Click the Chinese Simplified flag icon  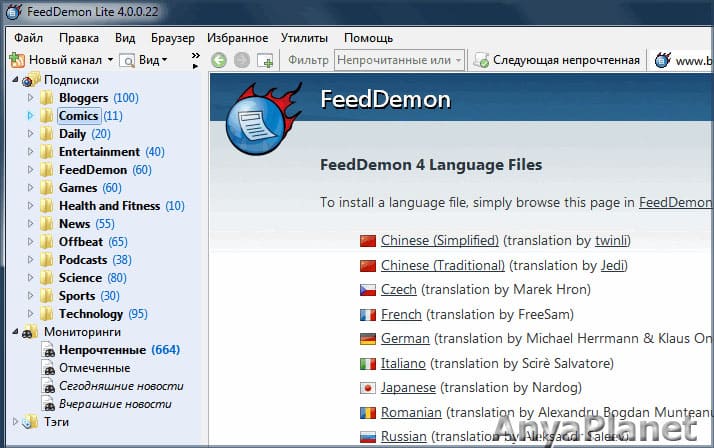click(367, 240)
